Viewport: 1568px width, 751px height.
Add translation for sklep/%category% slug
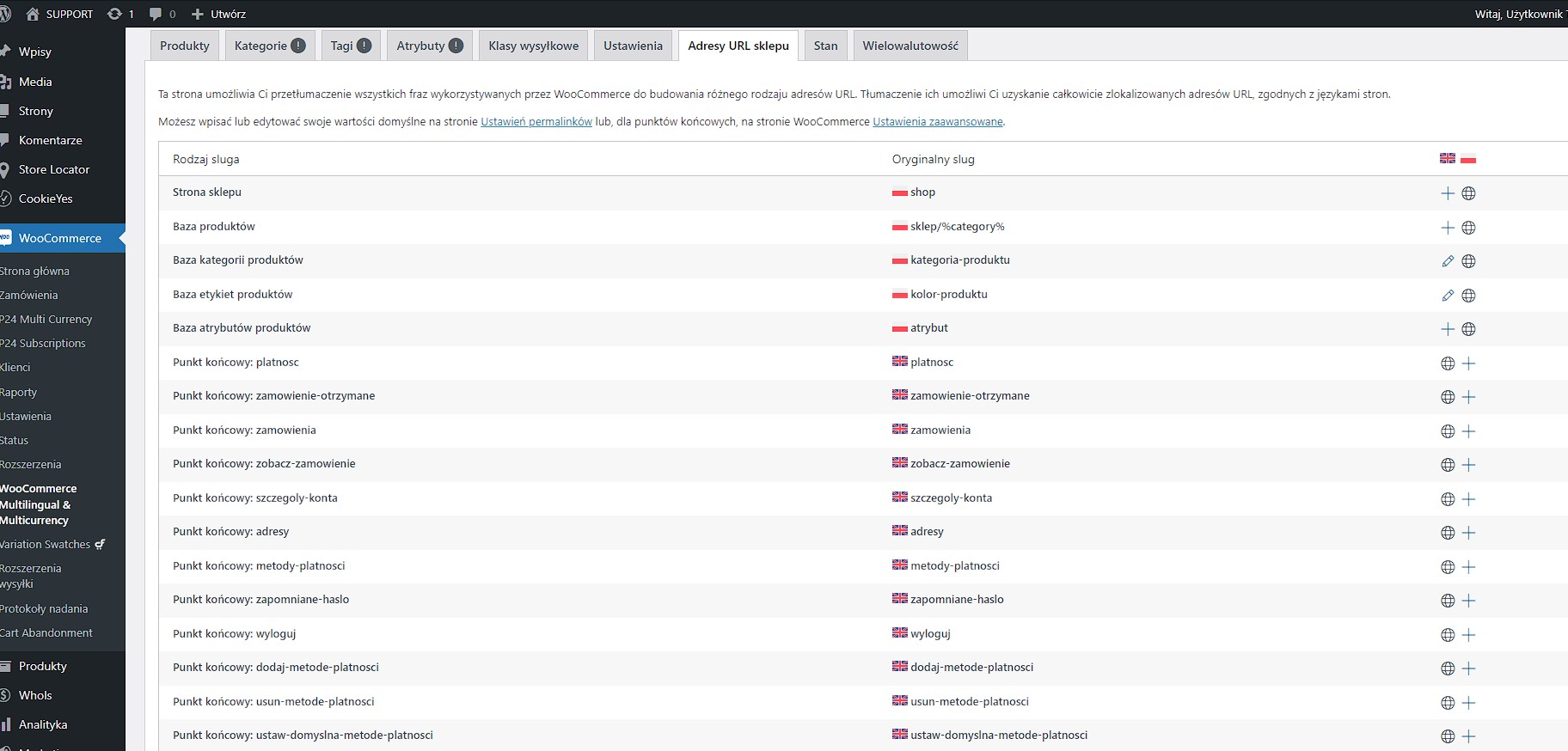click(1448, 228)
